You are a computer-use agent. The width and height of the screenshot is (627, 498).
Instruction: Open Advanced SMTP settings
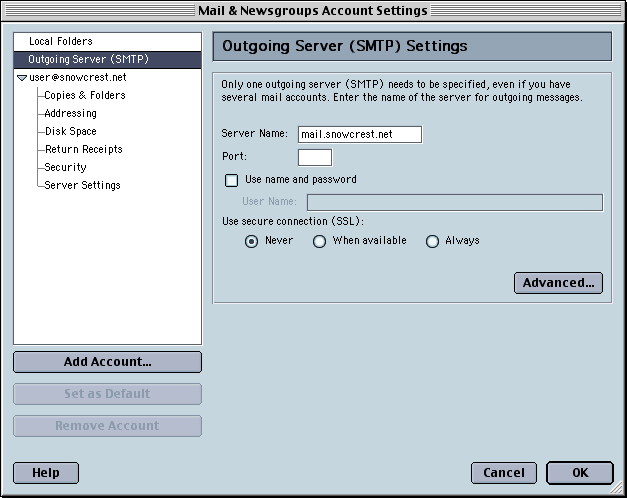(x=558, y=283)
